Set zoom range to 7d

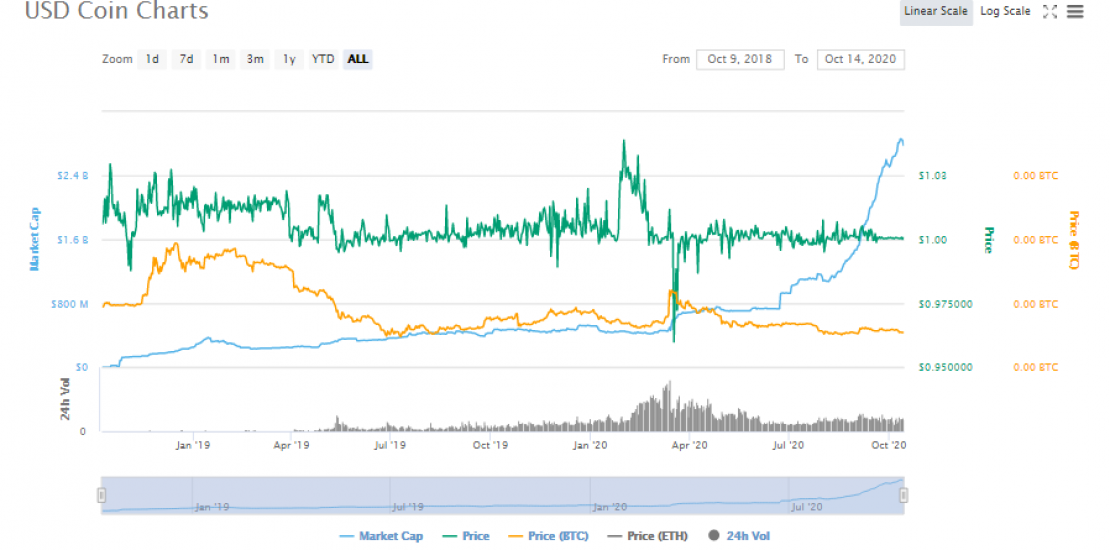186,59
